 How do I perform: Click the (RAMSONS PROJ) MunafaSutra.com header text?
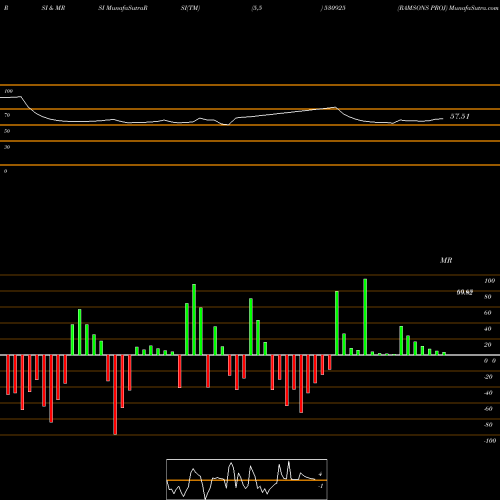(448, 8)
